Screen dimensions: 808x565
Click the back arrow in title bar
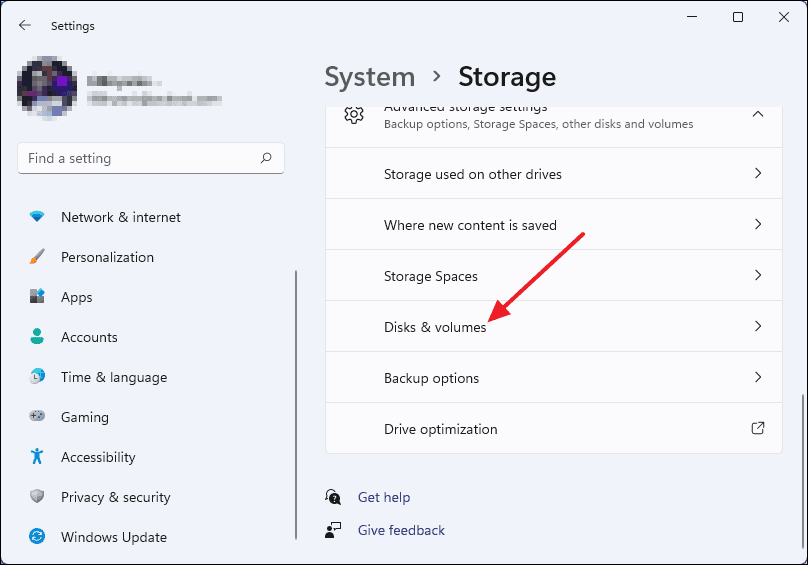[25, 26]
